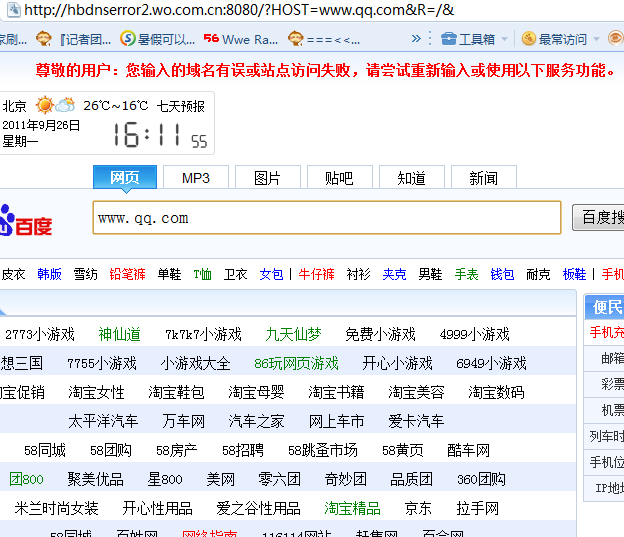The image size is (624, 537).
Task: Open the 开心小游戏 link
Action: pos(397,363)
